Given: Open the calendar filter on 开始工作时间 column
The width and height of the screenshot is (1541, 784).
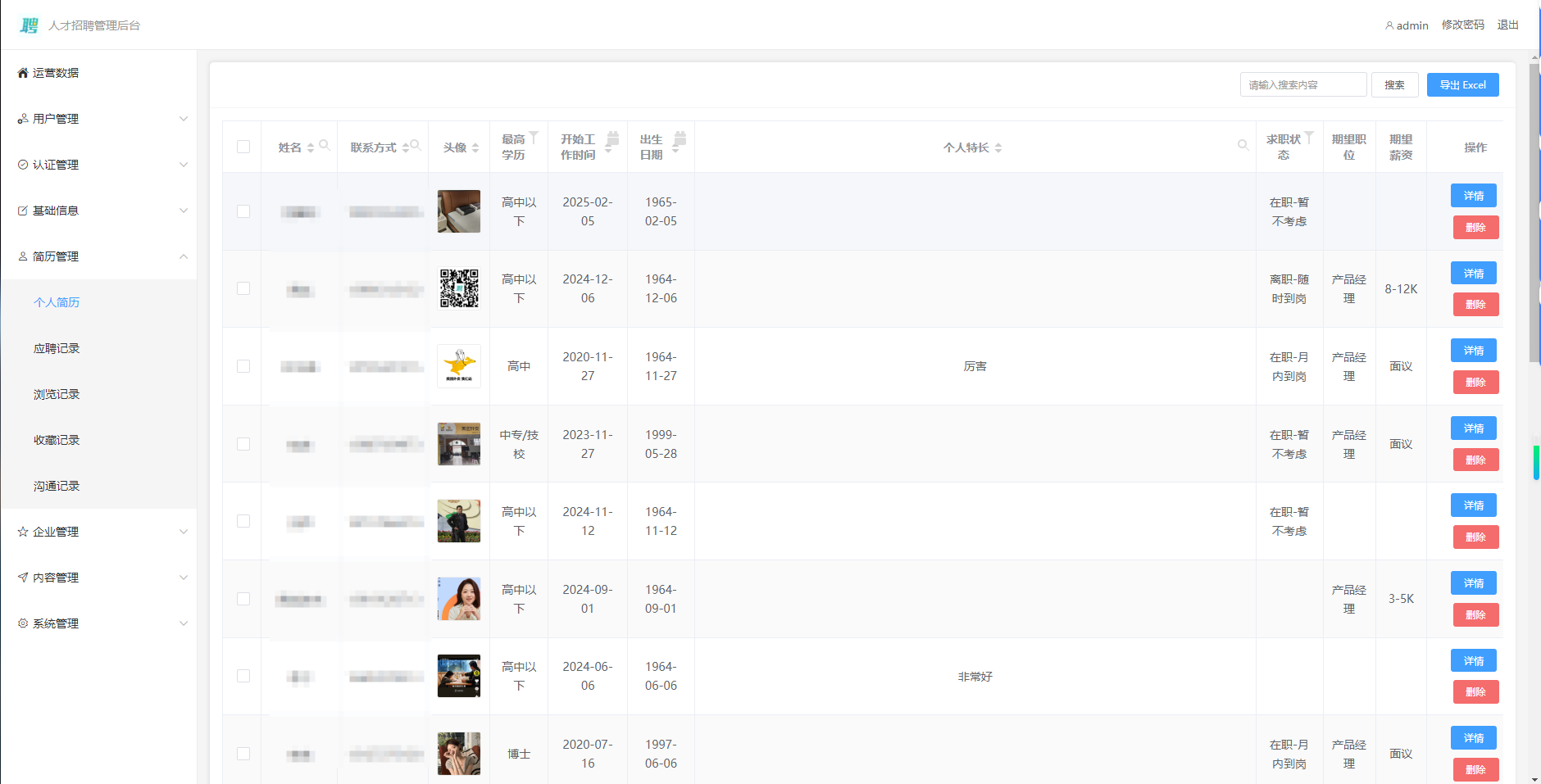Looking at the screenshot, I should 612,138.
